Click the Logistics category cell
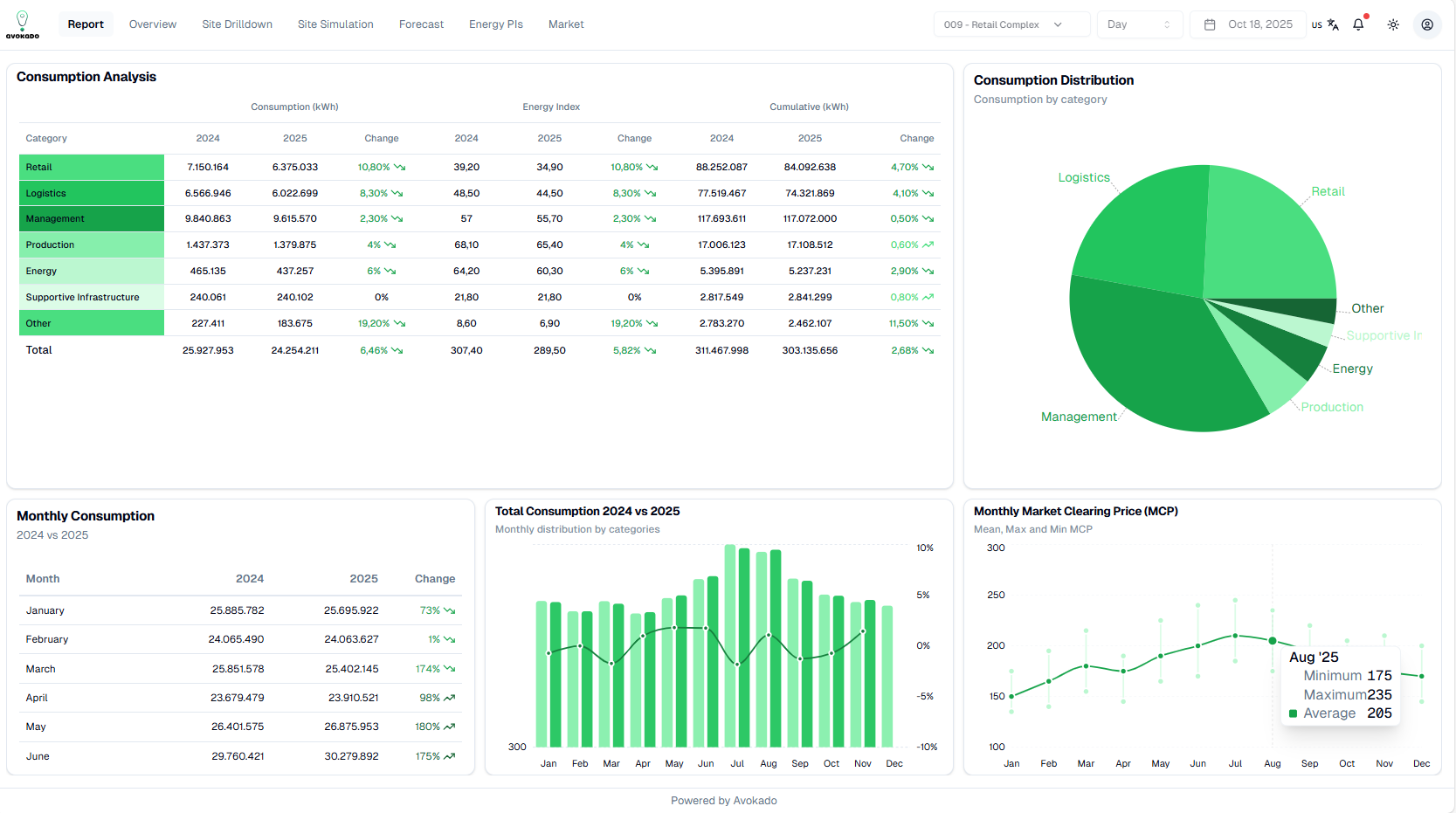The width and height of the screenshot is (1456, 813). [92, 193]
